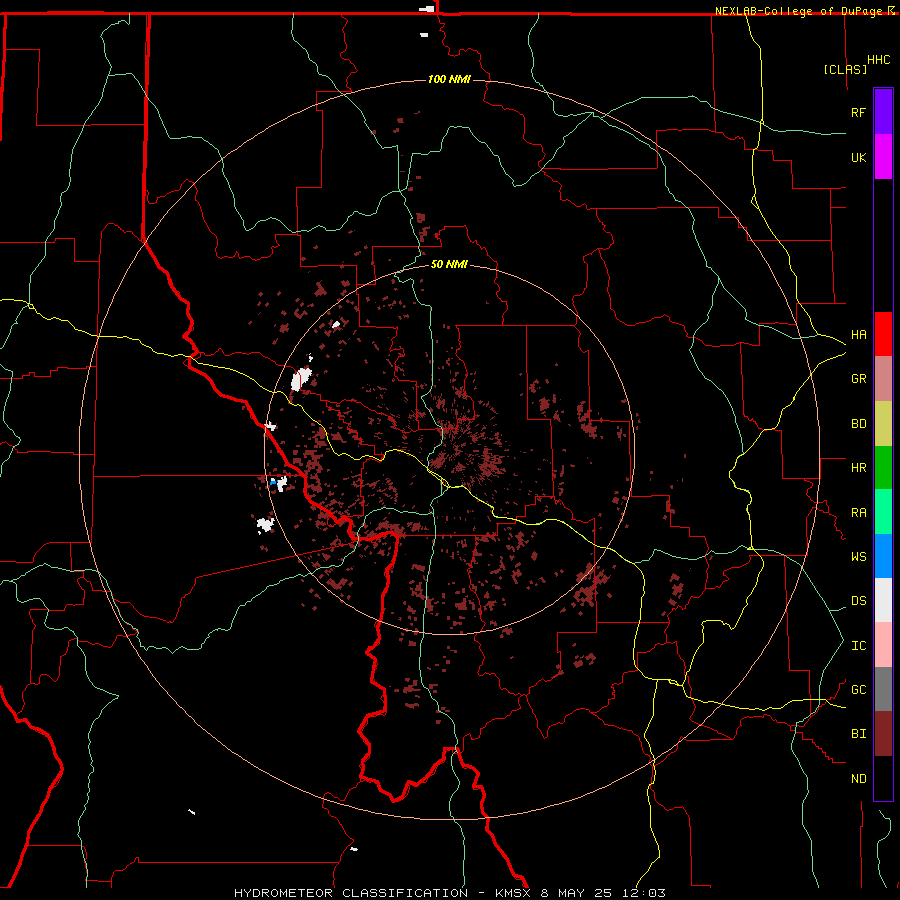The height and width of the screenshot is (900, 900).
Task: Click the HYDROMETEOR CLASSIFICATION title caption
Action: [x=351, y=893]
